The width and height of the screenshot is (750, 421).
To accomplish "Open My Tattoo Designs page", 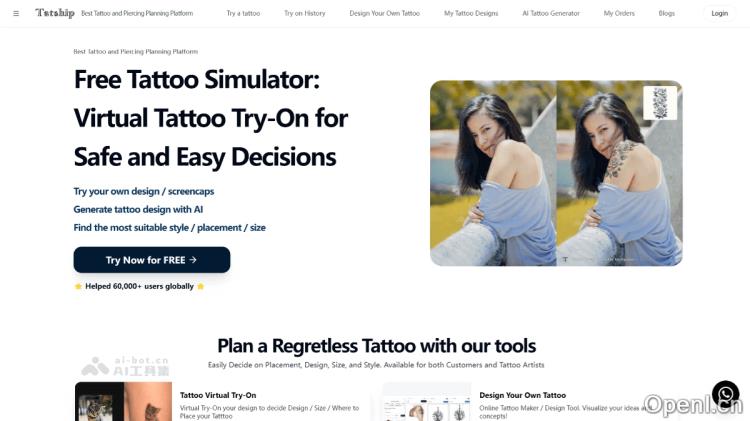I will coord(471,13).
